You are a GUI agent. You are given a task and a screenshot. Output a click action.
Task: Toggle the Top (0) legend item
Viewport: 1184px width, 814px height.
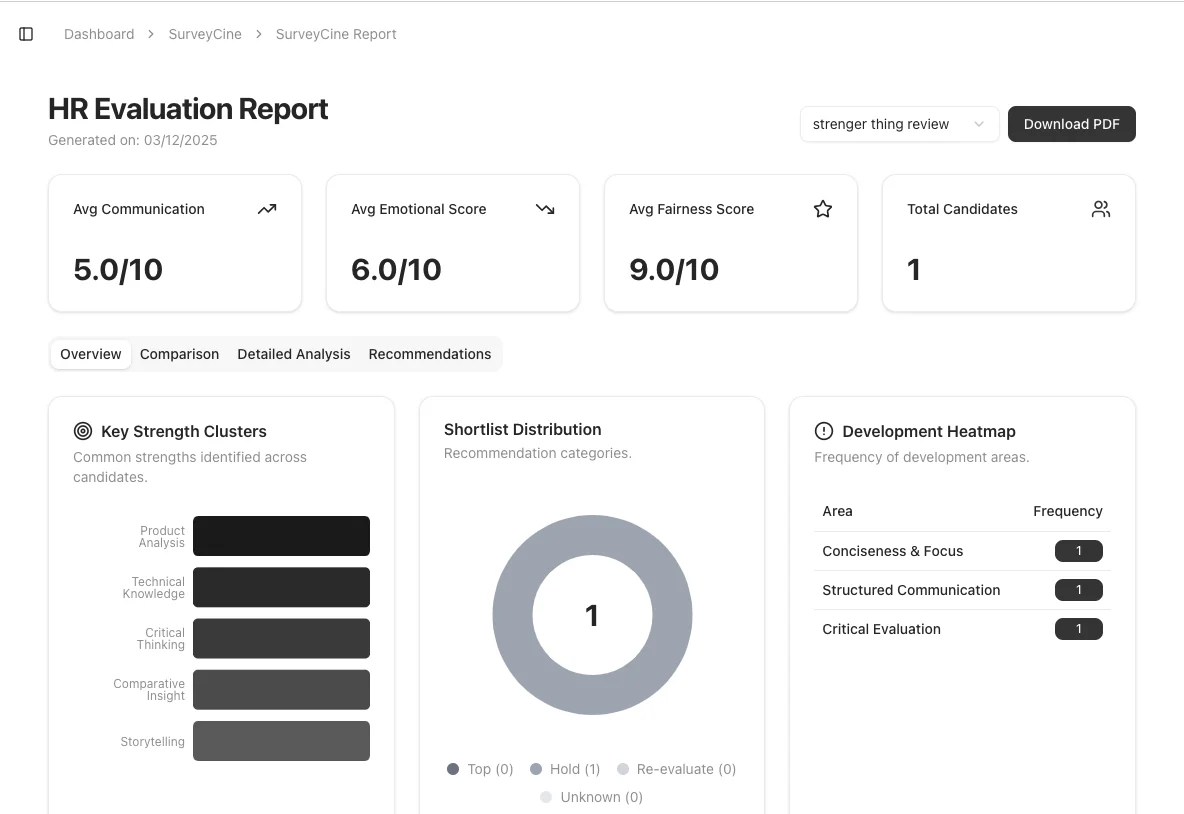click(x=480, y=769)
